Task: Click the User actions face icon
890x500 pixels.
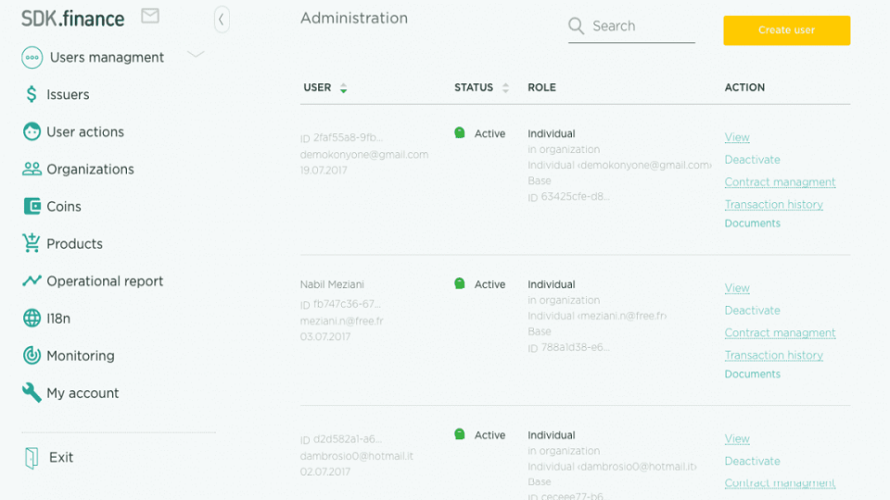Action: tap(32, 132)
